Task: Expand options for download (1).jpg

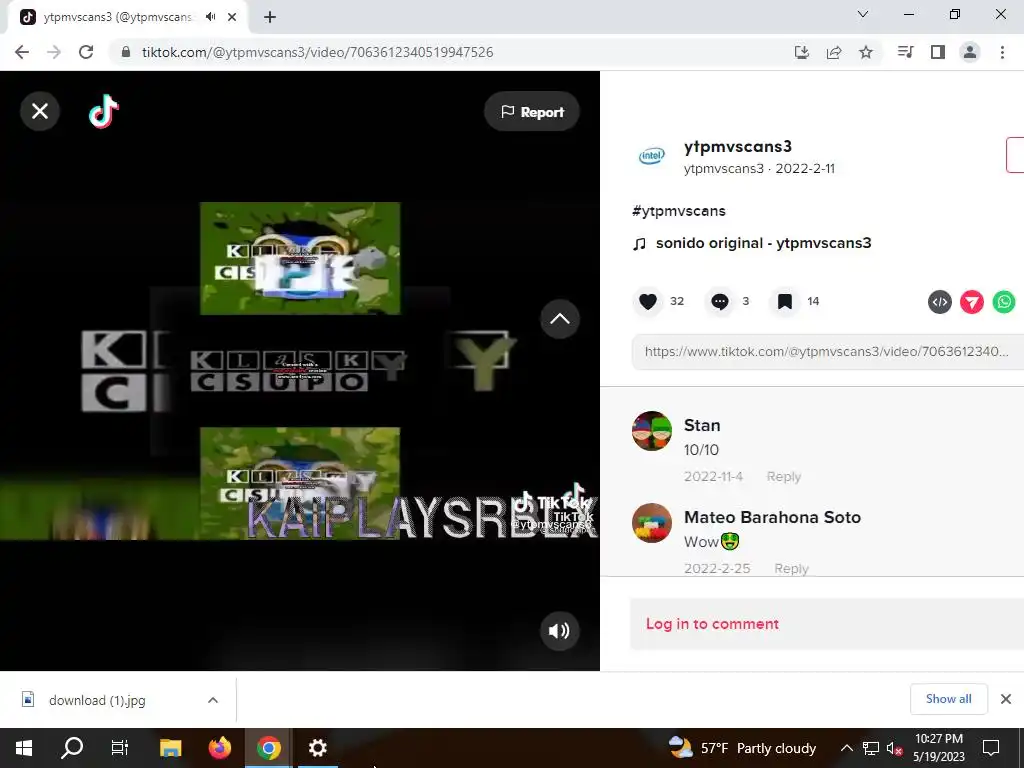Action: 213,700
